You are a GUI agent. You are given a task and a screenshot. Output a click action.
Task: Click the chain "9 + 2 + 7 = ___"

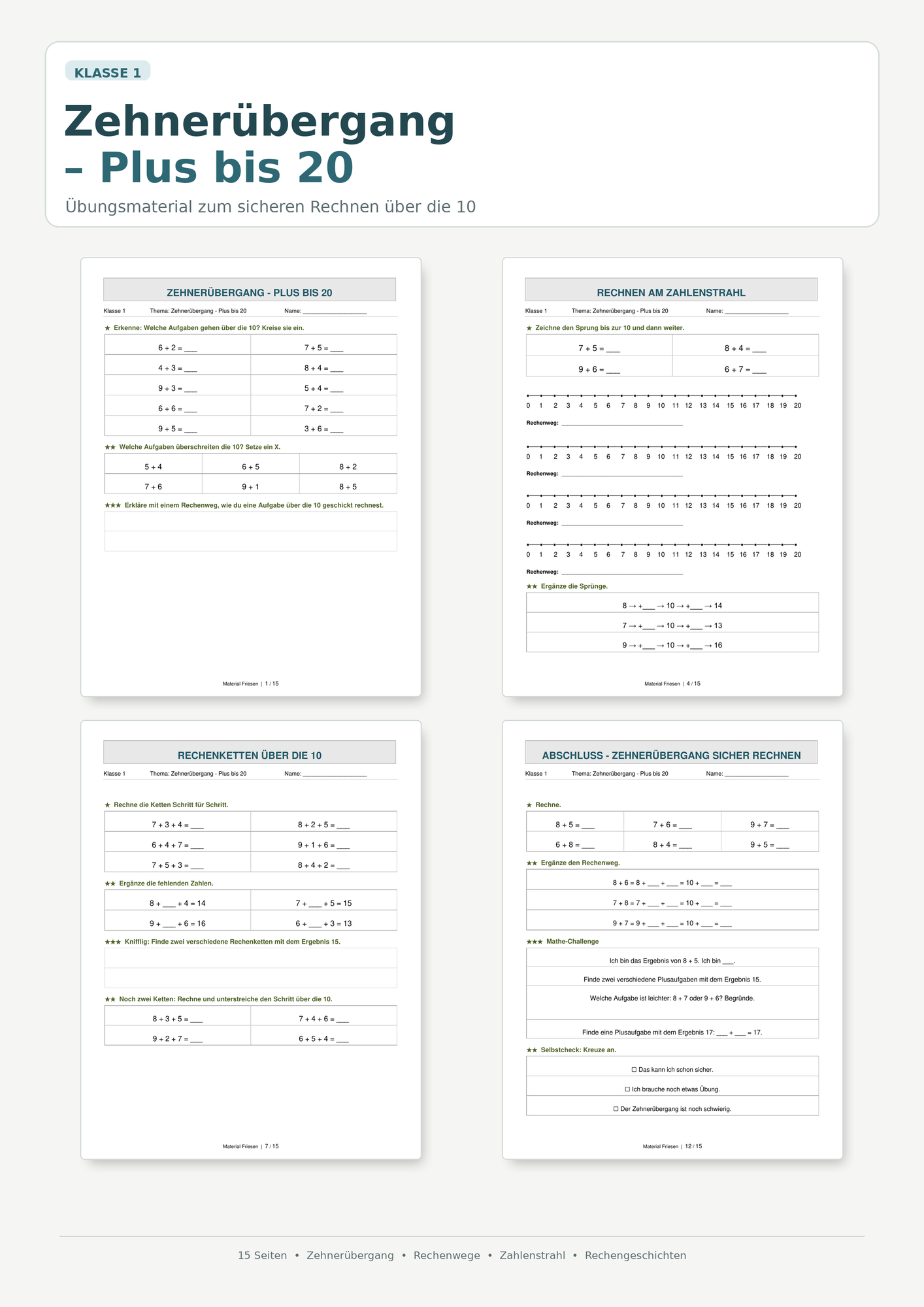(x=178, y=1036)
